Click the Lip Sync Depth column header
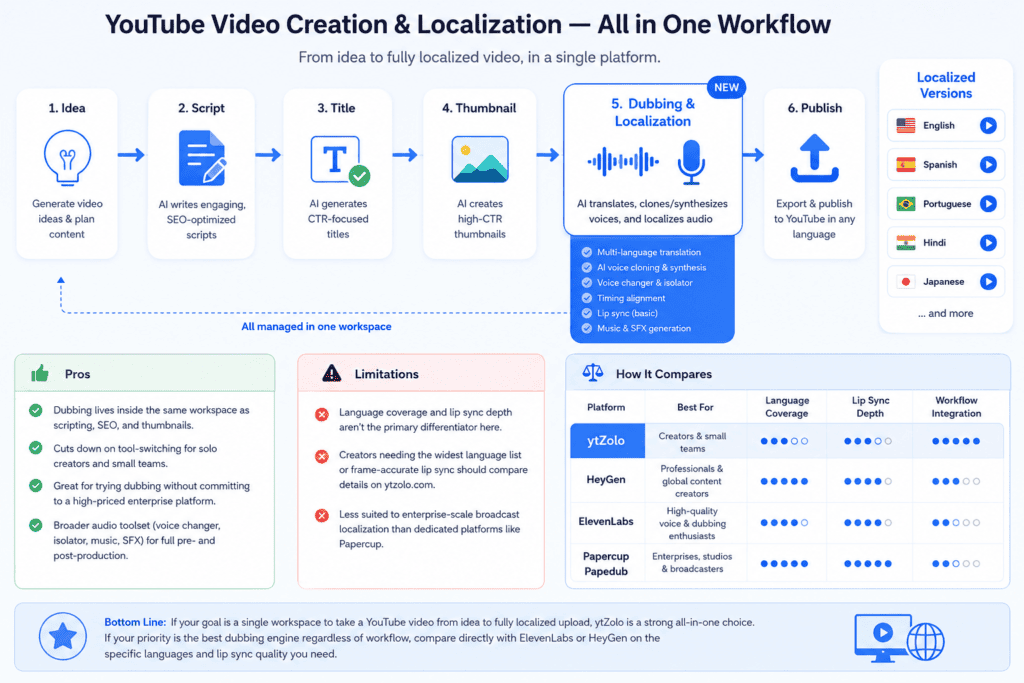Screen dimensions: 1024x683 pyautogui.click(x=870, y=407)
